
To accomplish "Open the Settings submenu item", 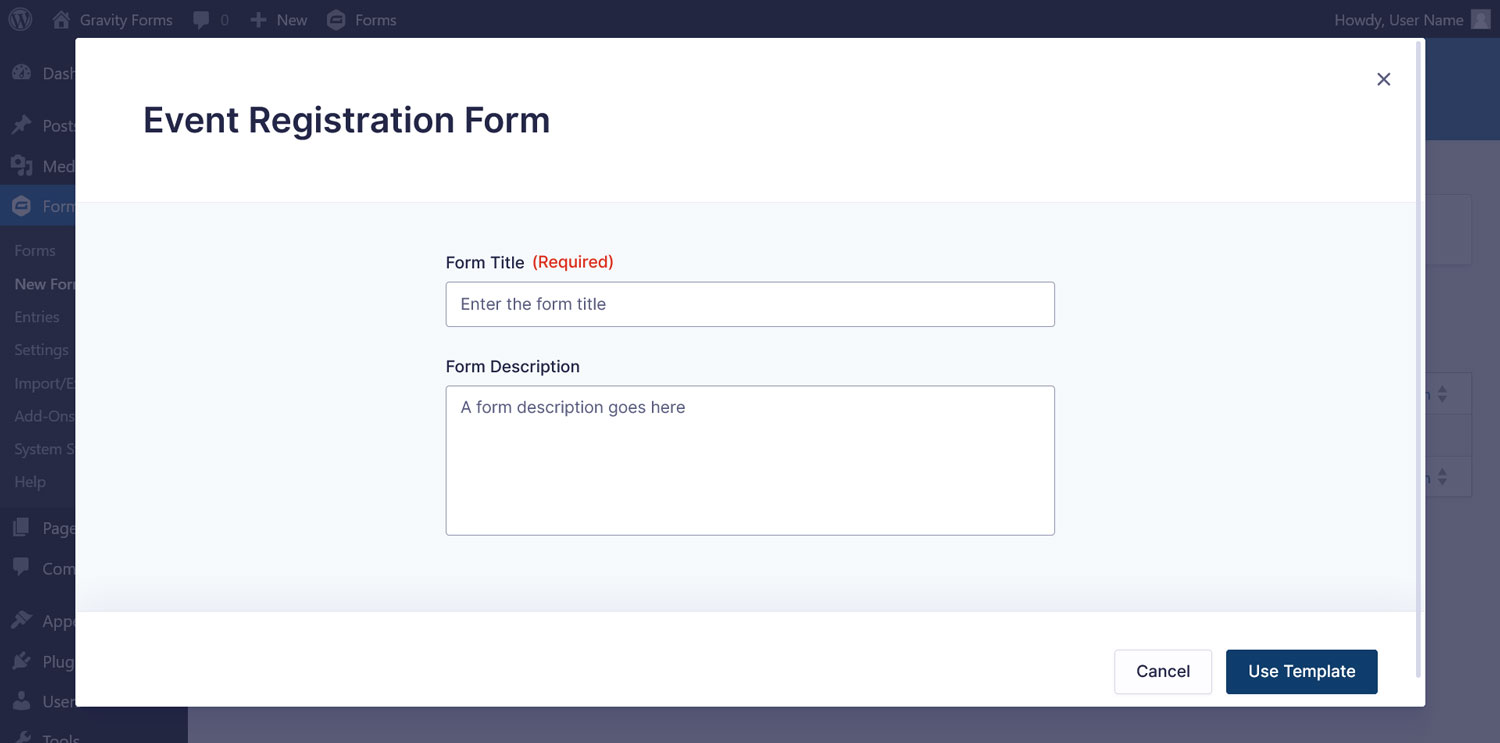I will (x=41, y=350).
